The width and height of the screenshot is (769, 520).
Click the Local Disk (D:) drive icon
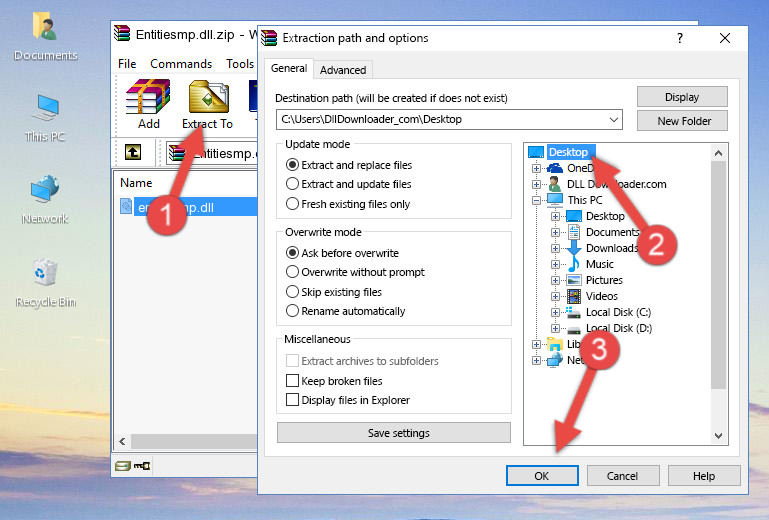click(573, 329)
